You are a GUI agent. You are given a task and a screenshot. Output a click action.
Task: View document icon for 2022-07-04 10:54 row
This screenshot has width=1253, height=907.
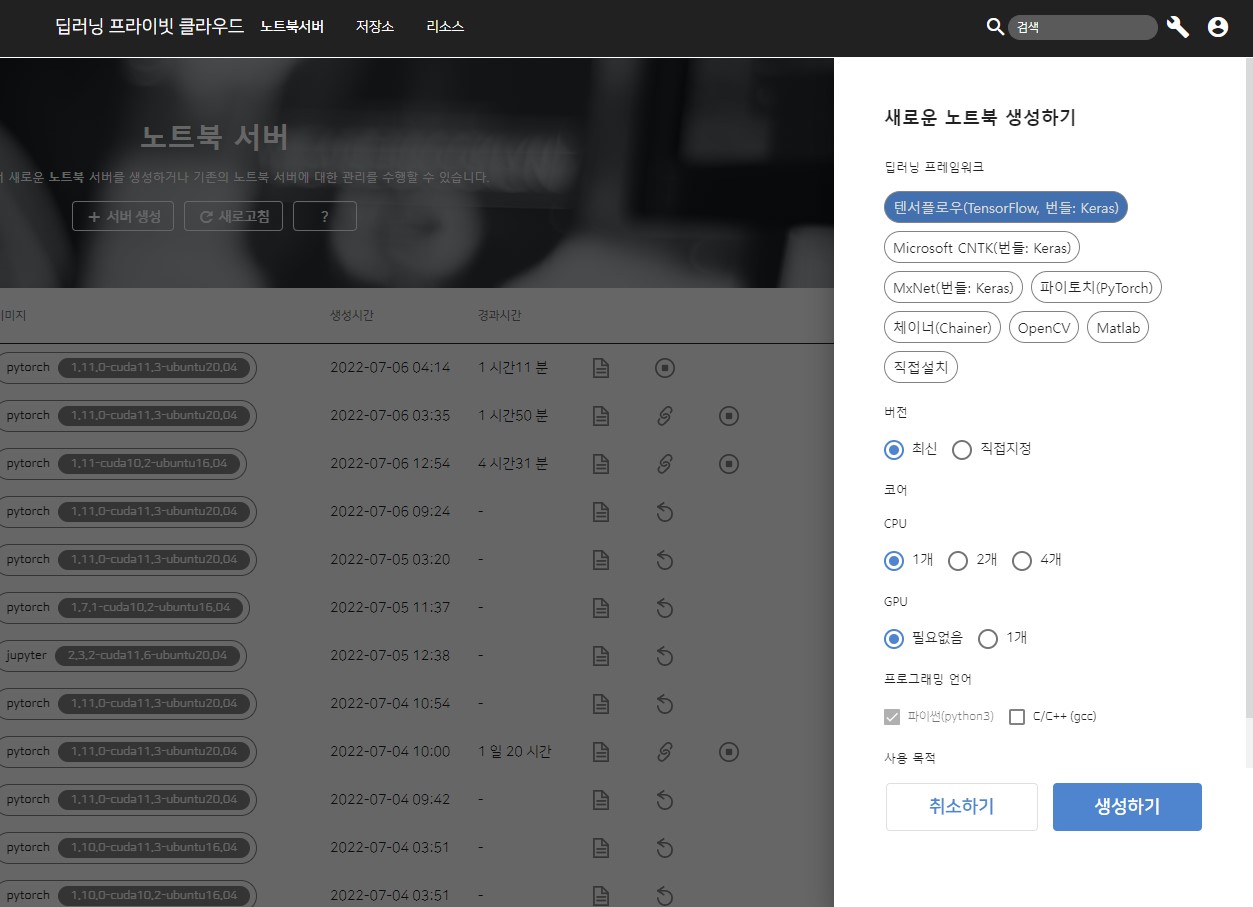point(601,703)
